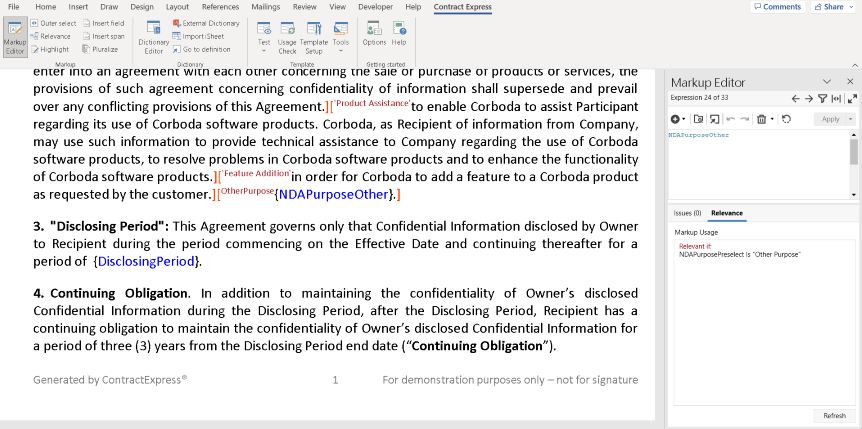
Task: Go to previous expression arrow
Action: (x=795, y=99)
